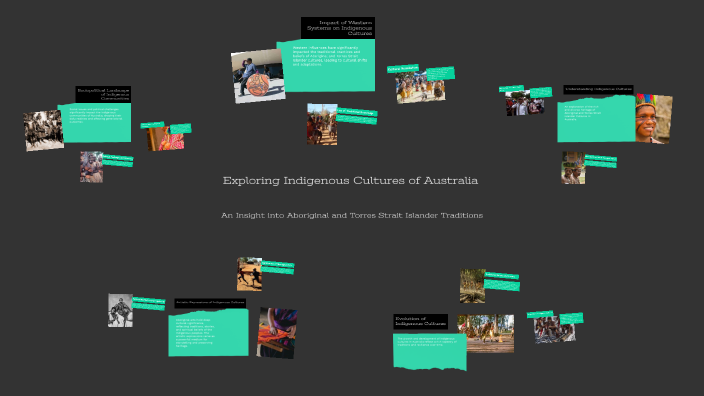
Task: Click the green panel starting 'The growth and development of indigenous'
Action: point(430,352)
